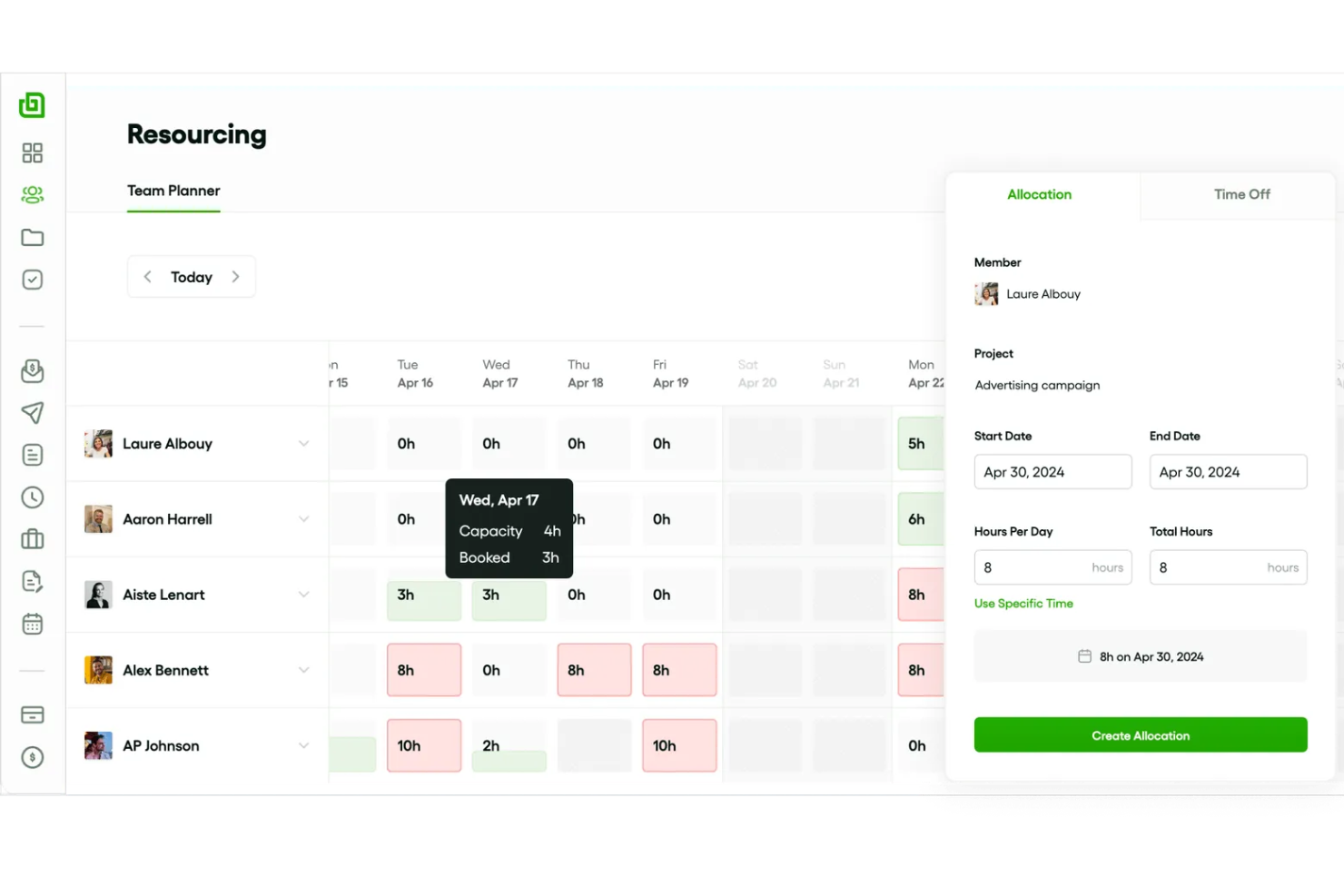
Task: Expand Aaron Harrell's row chevron
Action: (x=303, y=519)
